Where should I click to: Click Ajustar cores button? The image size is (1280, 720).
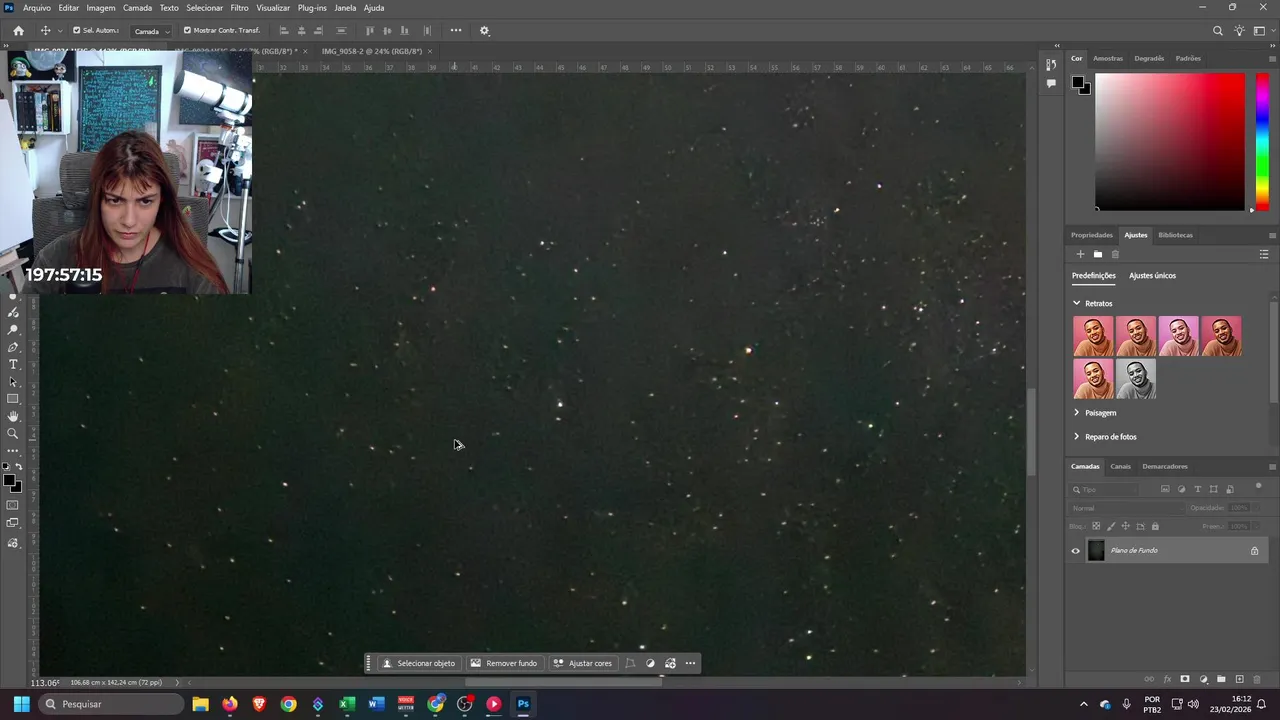582,663
